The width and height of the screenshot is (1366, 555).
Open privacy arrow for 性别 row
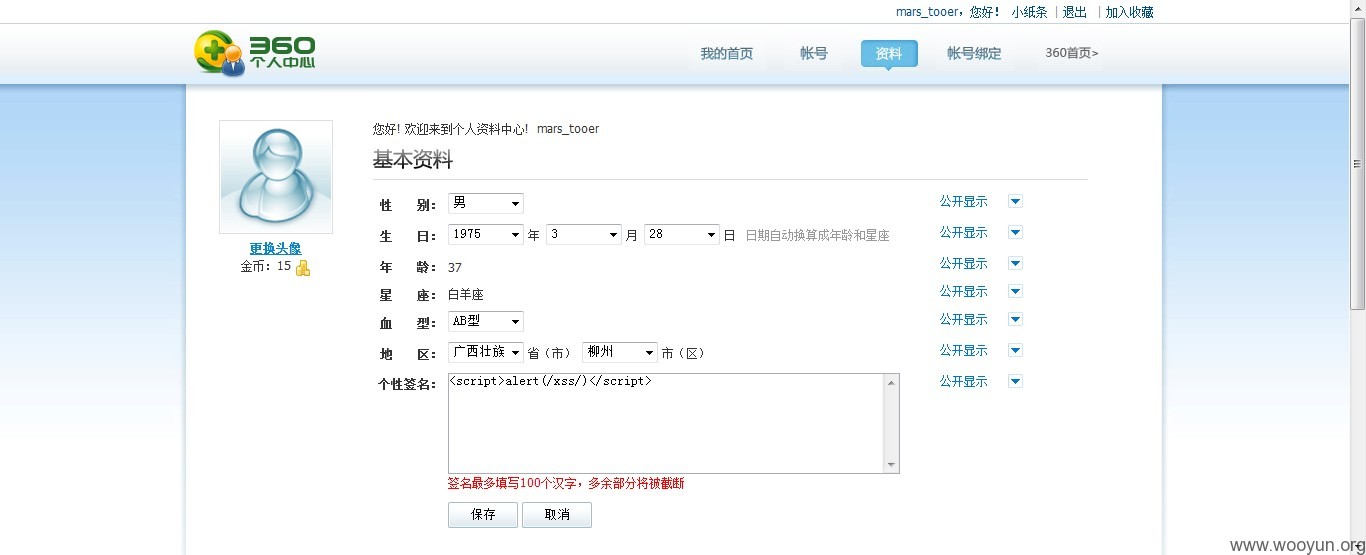click(1015, 201)
